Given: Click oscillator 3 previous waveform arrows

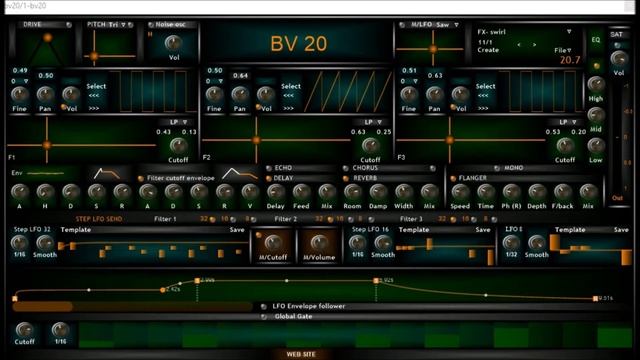Looking at the screenshot, I should tap(483, 96).
